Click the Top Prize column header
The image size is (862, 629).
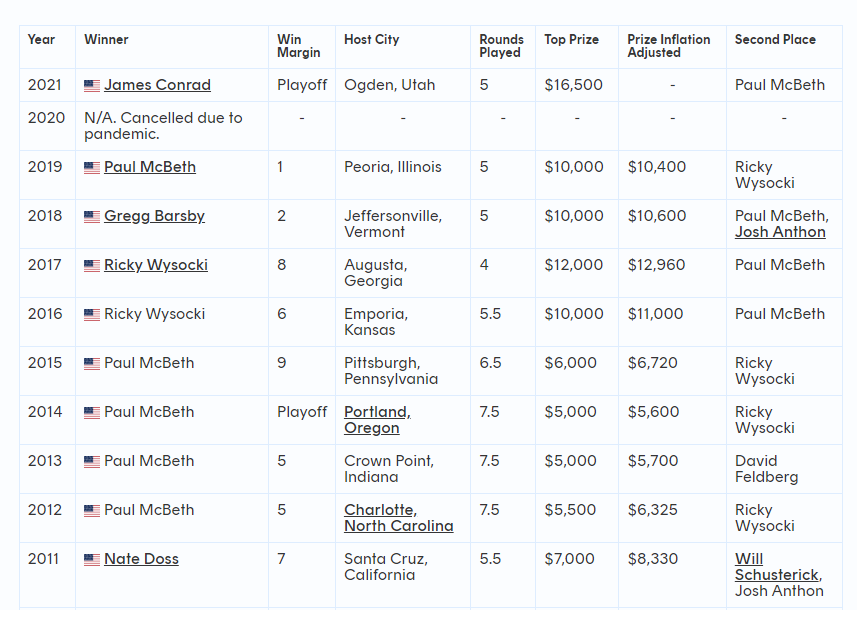coord(571,40)
